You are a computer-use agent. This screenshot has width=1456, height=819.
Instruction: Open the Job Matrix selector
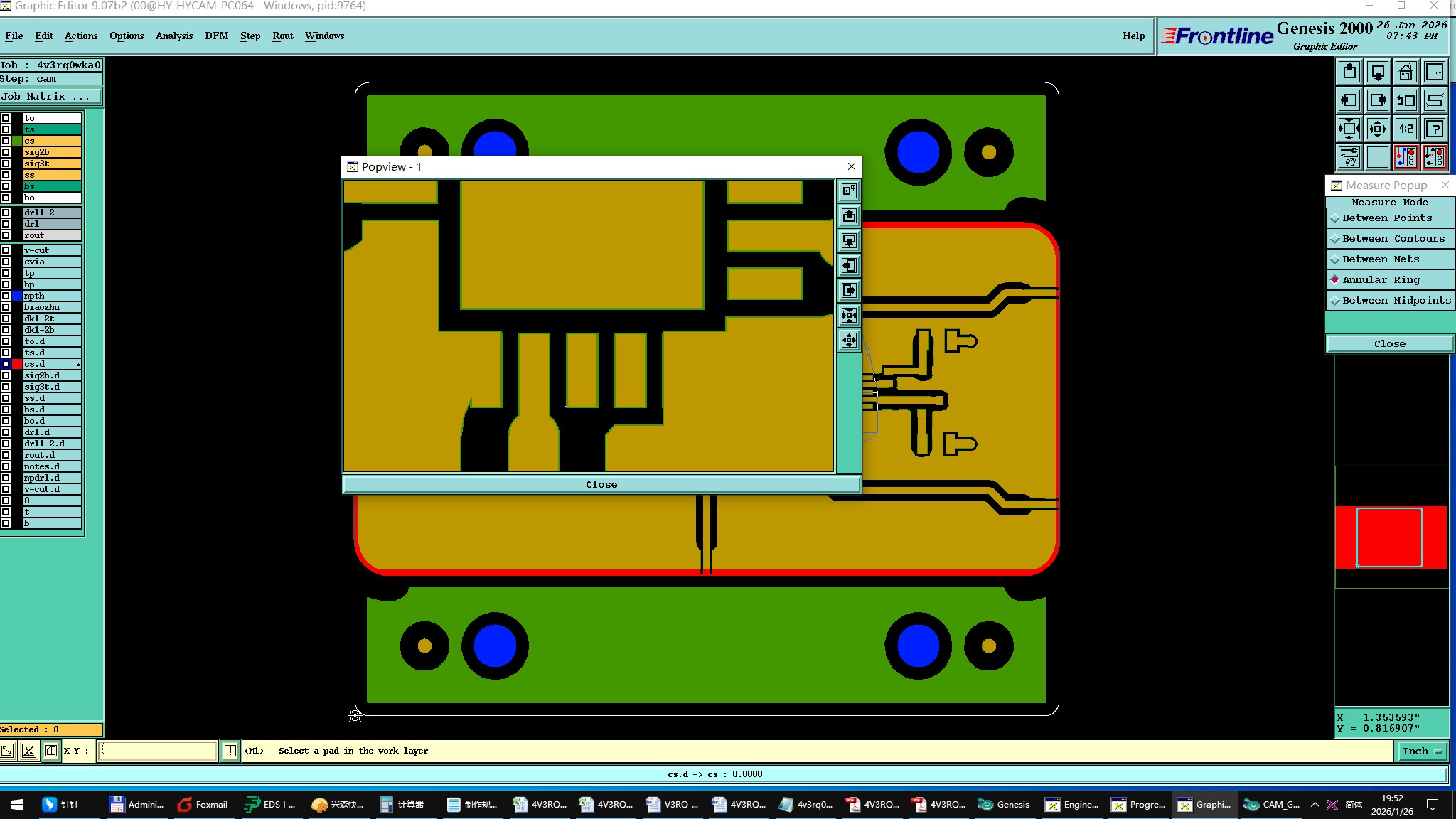click(50, 97)
